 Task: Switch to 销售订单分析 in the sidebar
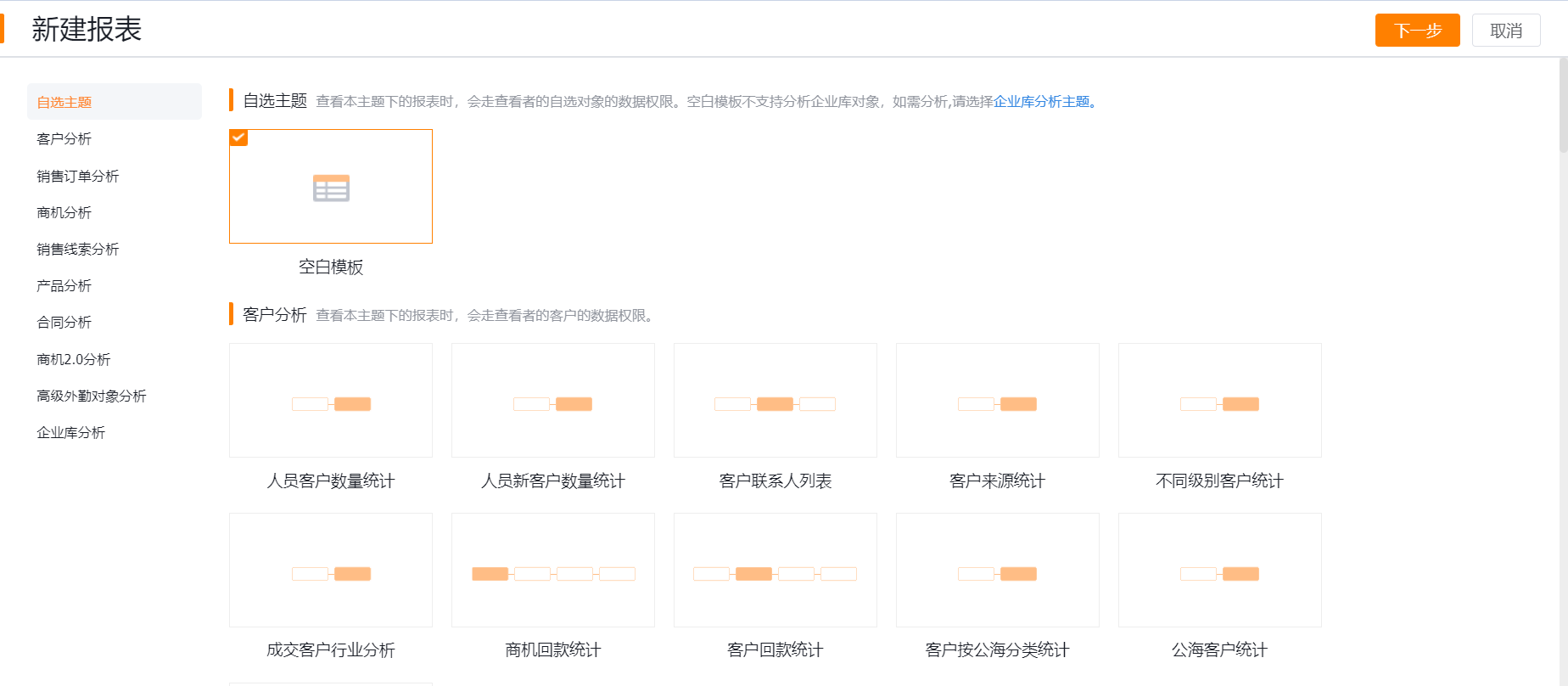(x=78, y=176)
